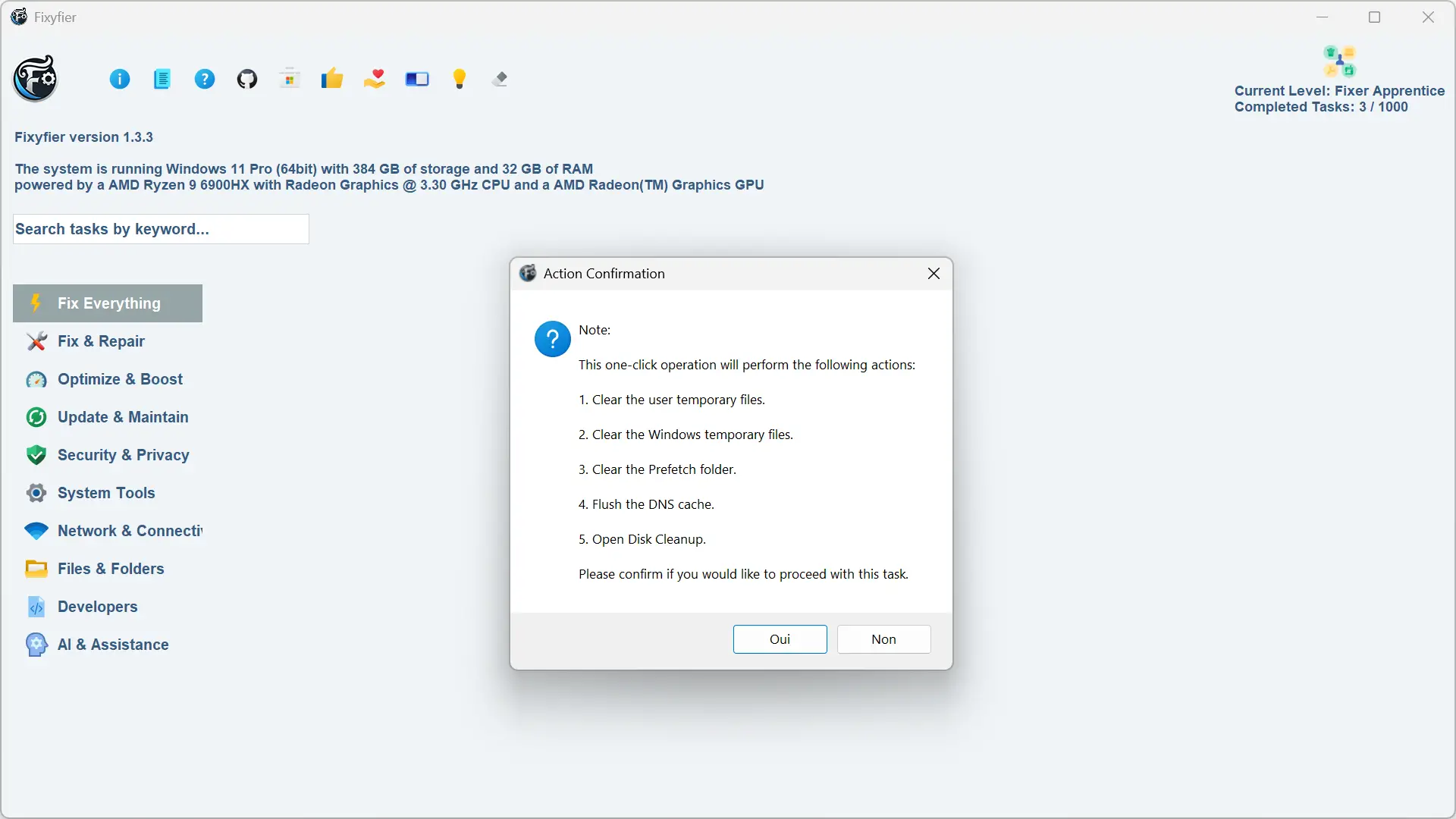The width and height of the screenshot is (1456, 819).
Task: Maximize the Fixyfier window
Action: pos(1374,17)
